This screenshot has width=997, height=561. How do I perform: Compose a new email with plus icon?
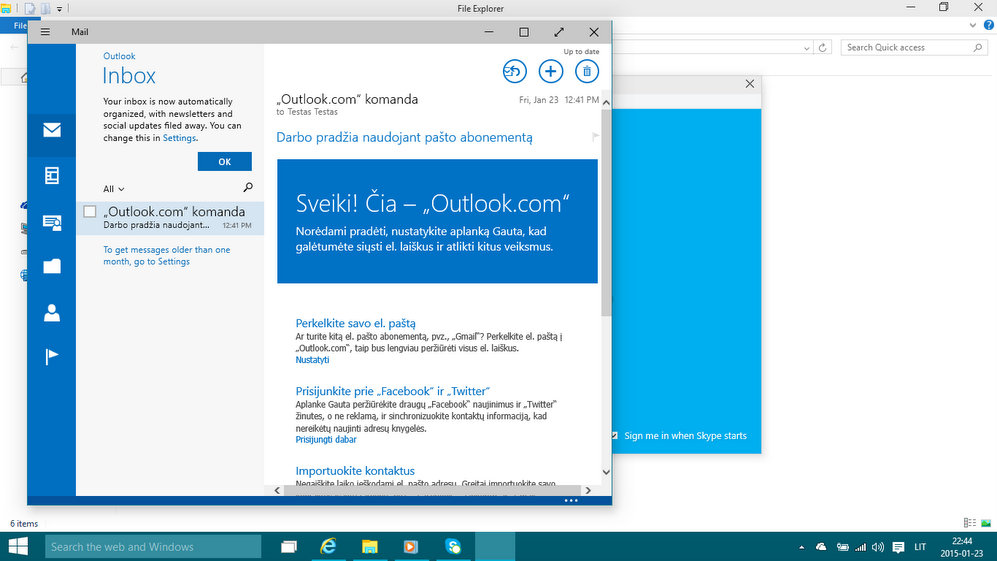tap(550, 71)
